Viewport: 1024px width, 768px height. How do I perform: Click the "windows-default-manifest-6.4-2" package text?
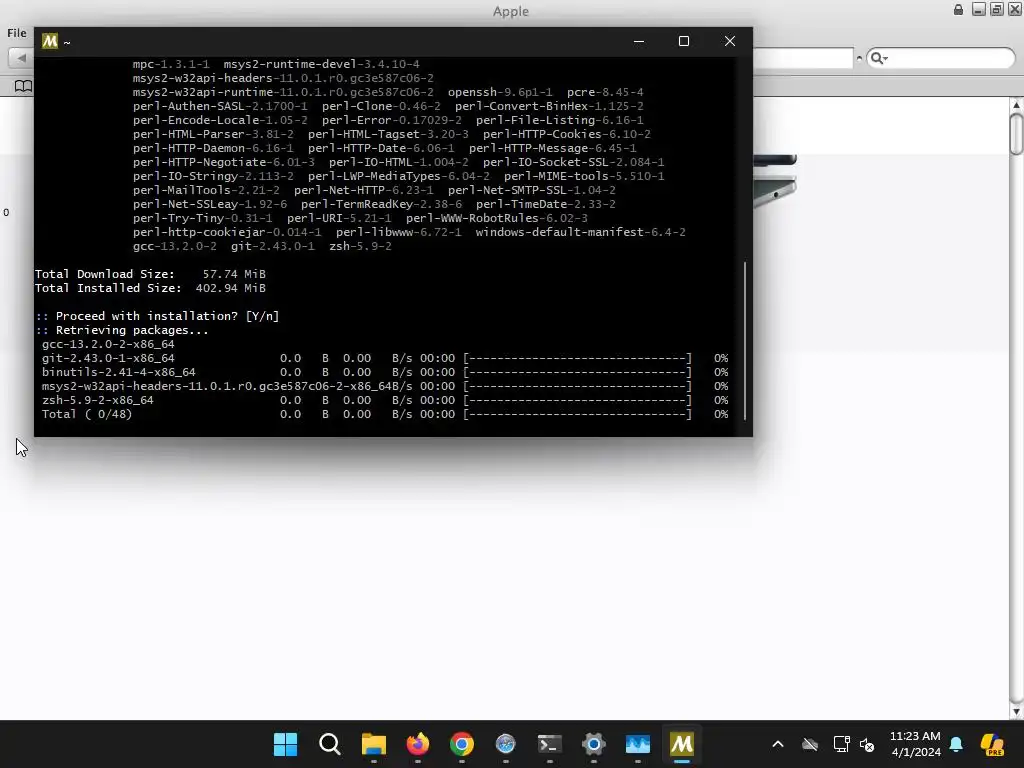[581, 232]
